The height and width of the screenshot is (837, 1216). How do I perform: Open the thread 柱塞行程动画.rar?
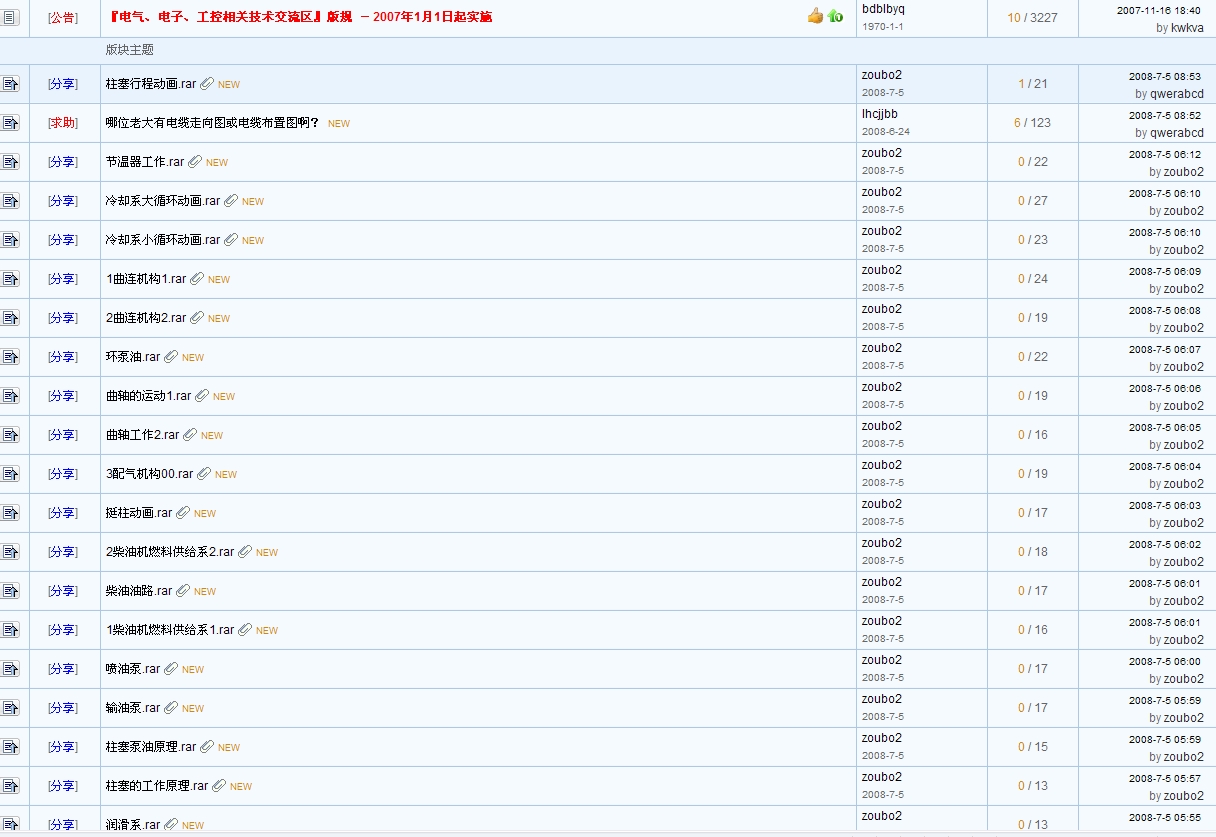click(151, 84)
